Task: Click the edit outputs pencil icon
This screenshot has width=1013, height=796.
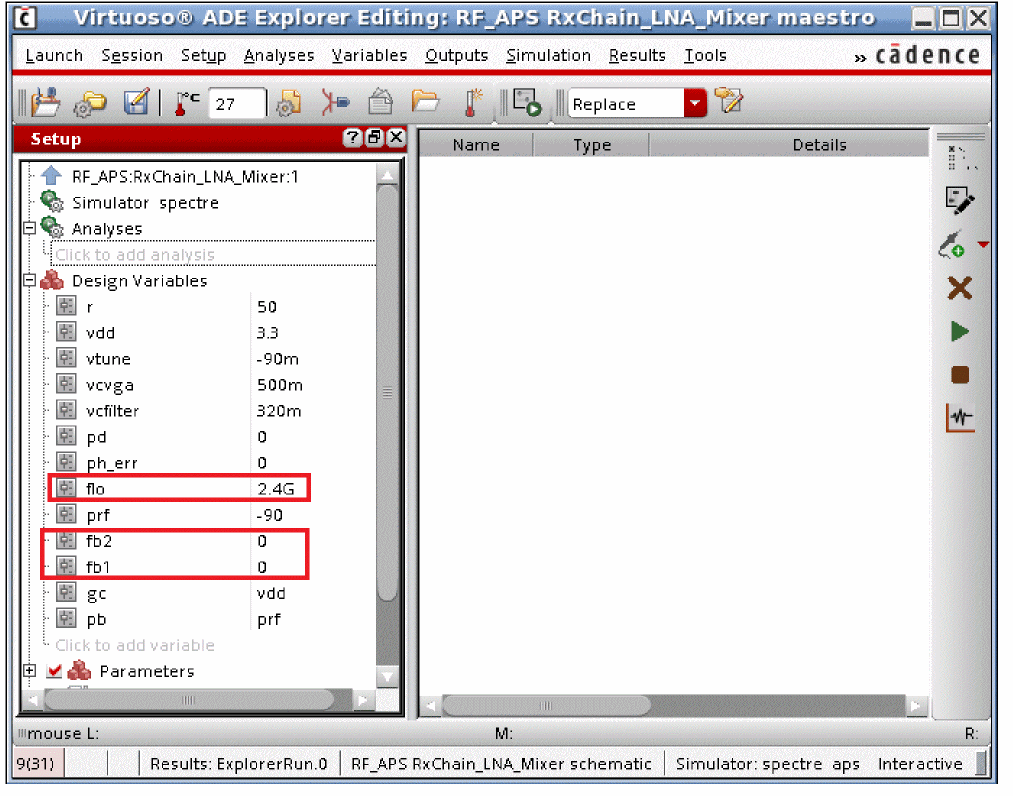Action: pos(959,201)
